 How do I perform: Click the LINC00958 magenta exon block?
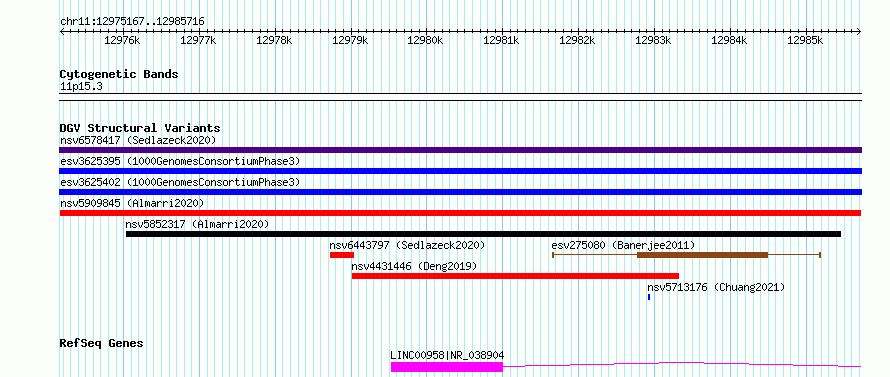447,367
